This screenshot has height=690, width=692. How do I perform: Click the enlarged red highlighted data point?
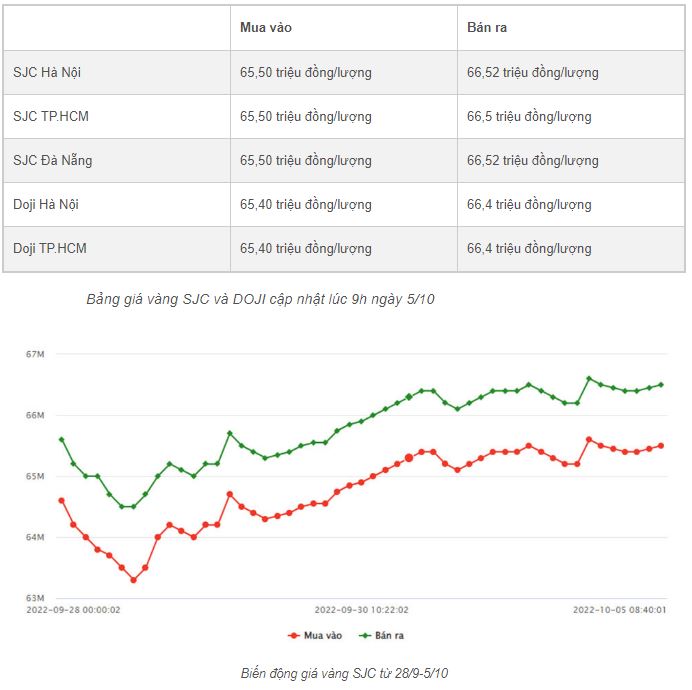tap(409, 458)
